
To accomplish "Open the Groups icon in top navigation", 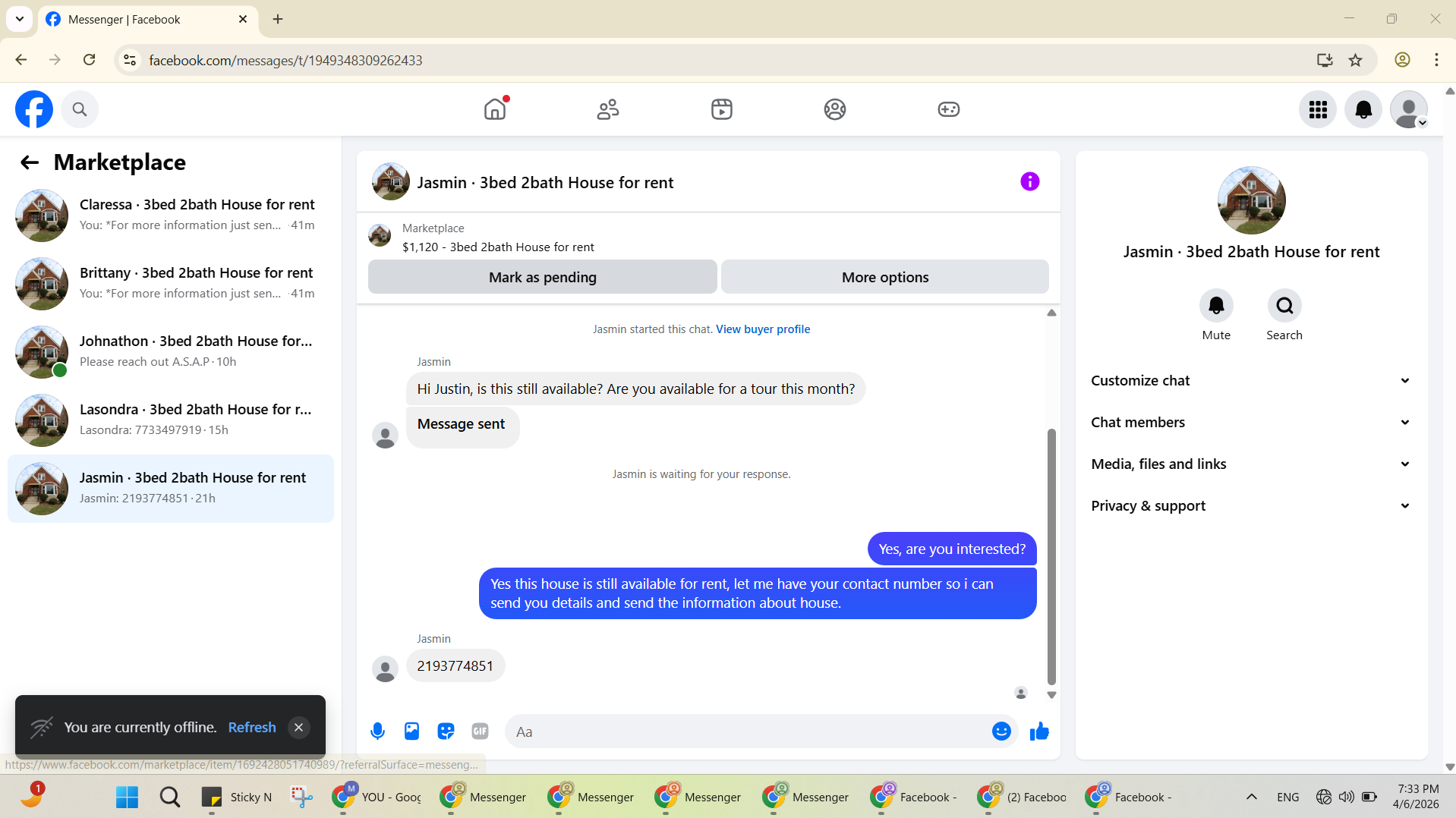I will (x=835, y=109).
